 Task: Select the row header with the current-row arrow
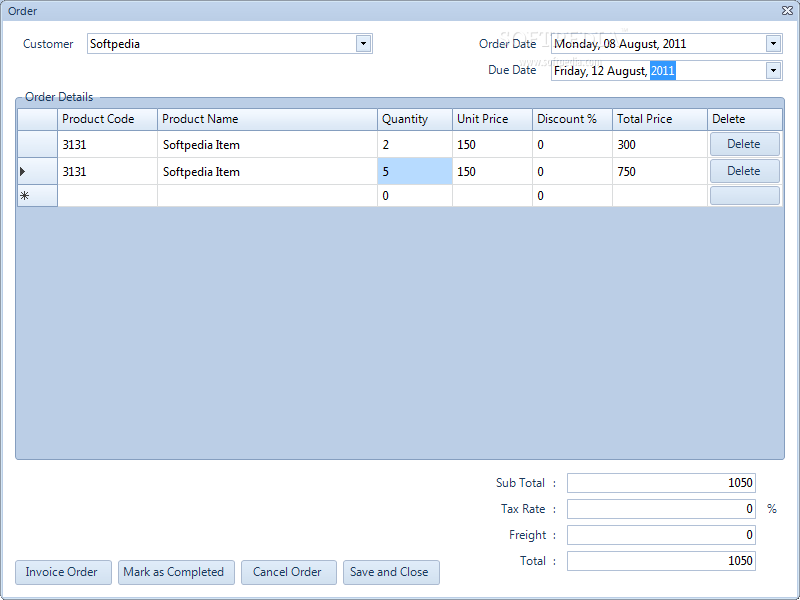tap(37, 171)
